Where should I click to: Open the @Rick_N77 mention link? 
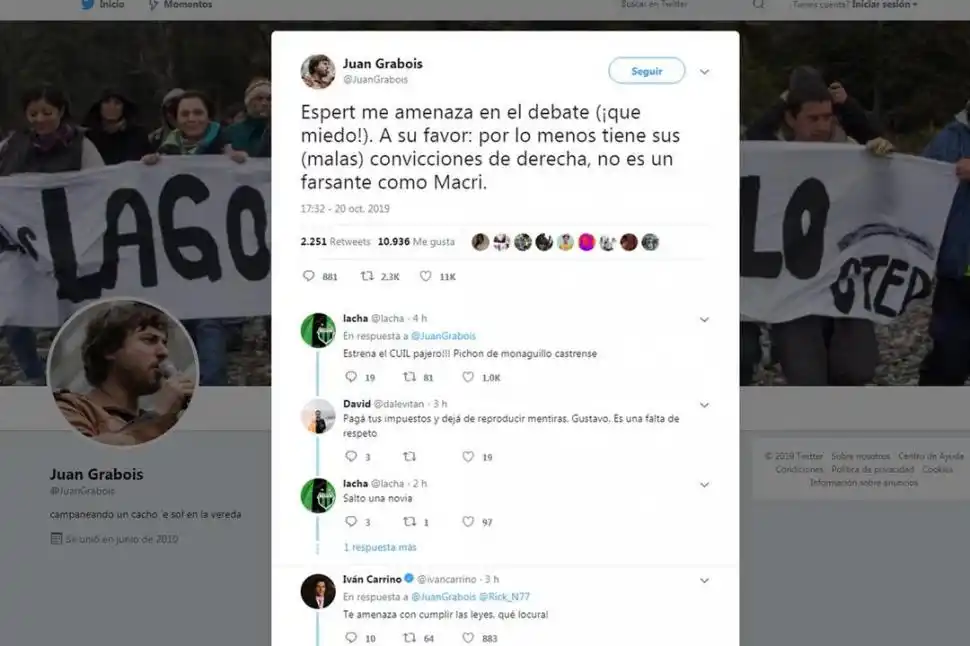(x=504, y=596)
